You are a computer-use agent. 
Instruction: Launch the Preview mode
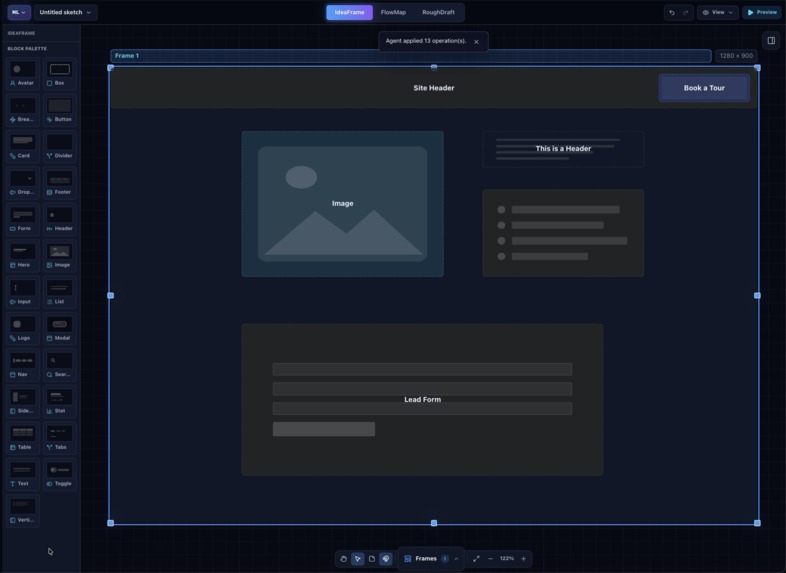762,13
